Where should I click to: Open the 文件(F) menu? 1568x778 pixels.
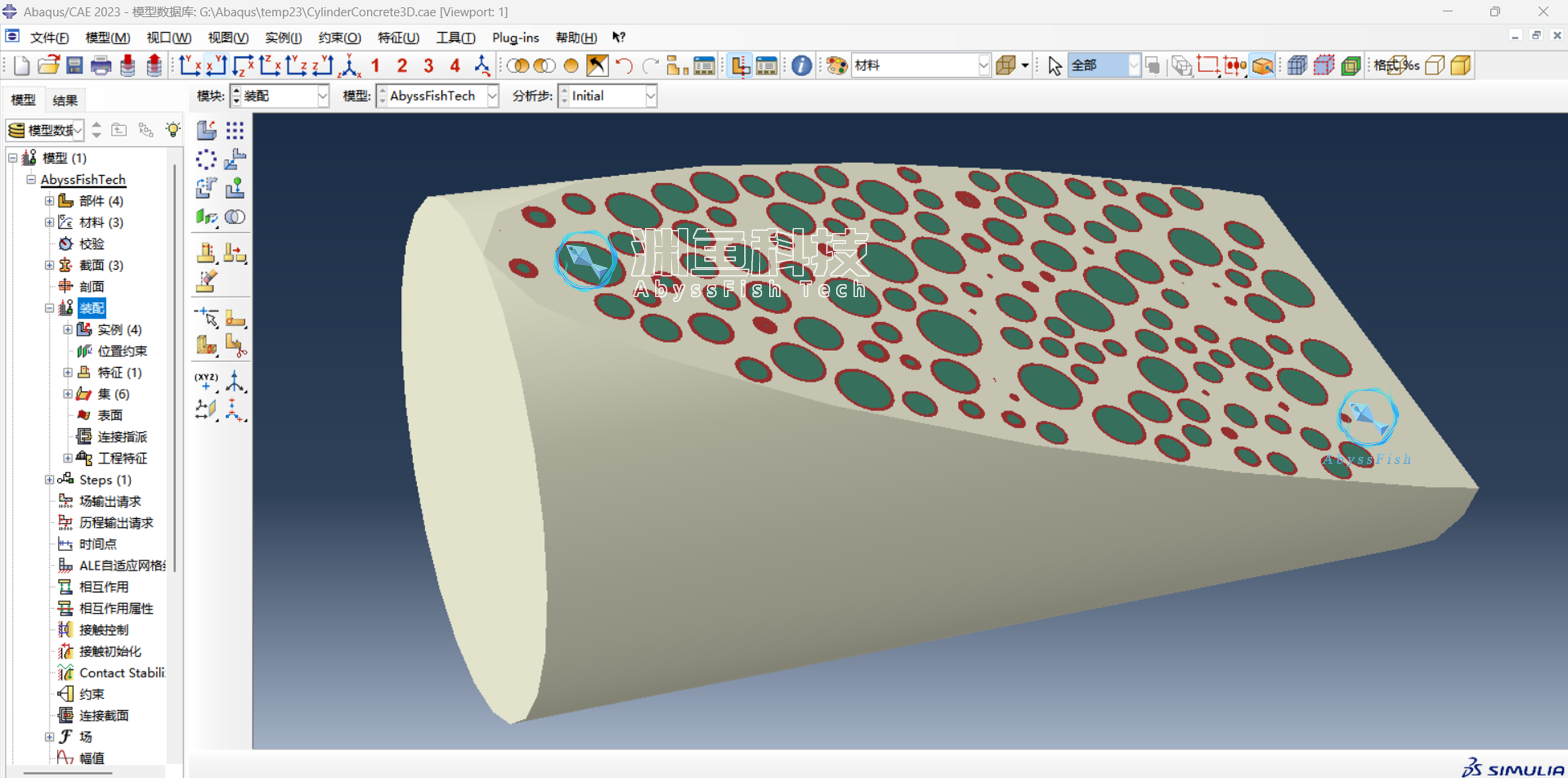click(49, 38)
